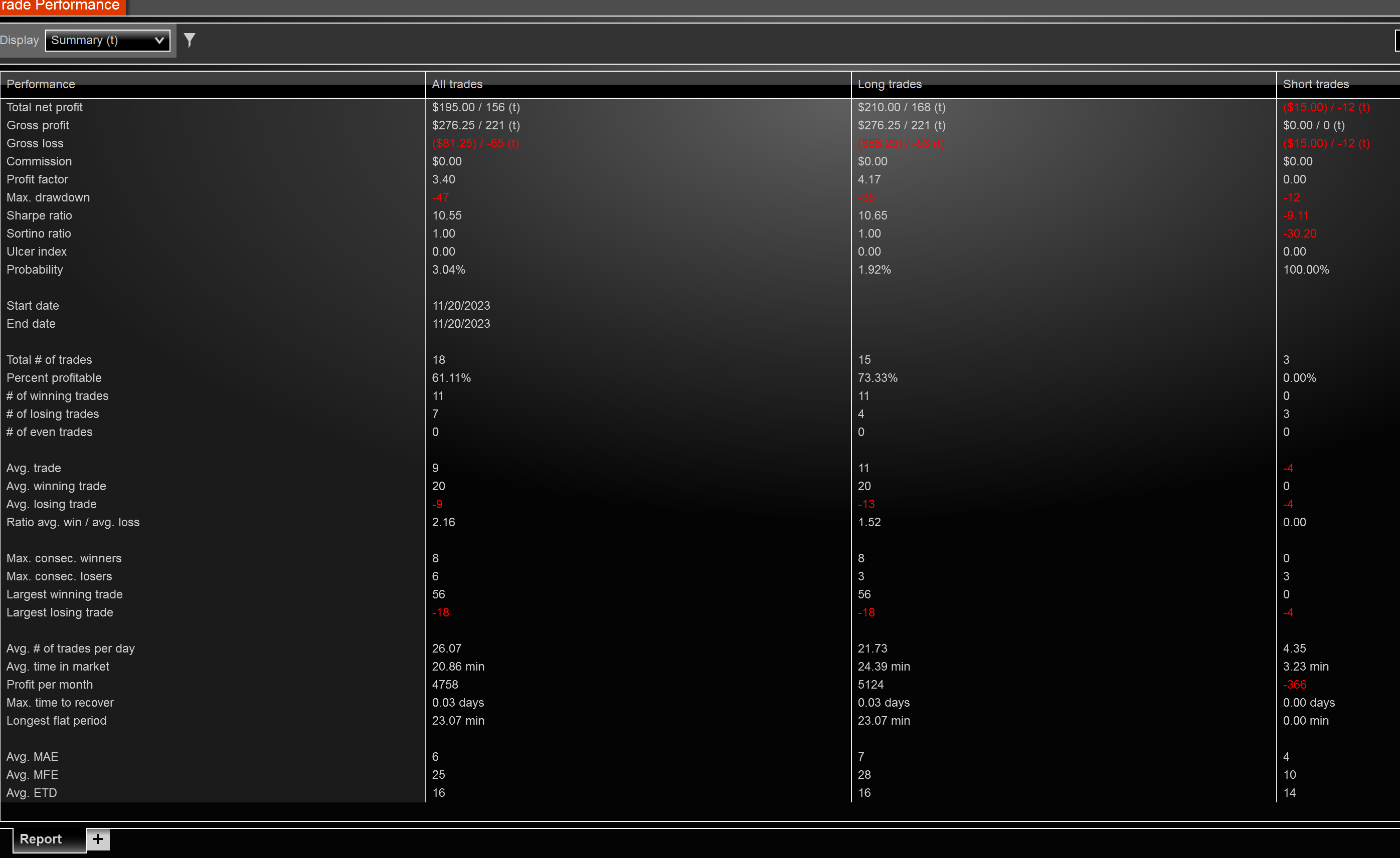Click Long trades percent profitable 73.33%
The width and height of the screenshot is (1400, 858).
[878, 378]
